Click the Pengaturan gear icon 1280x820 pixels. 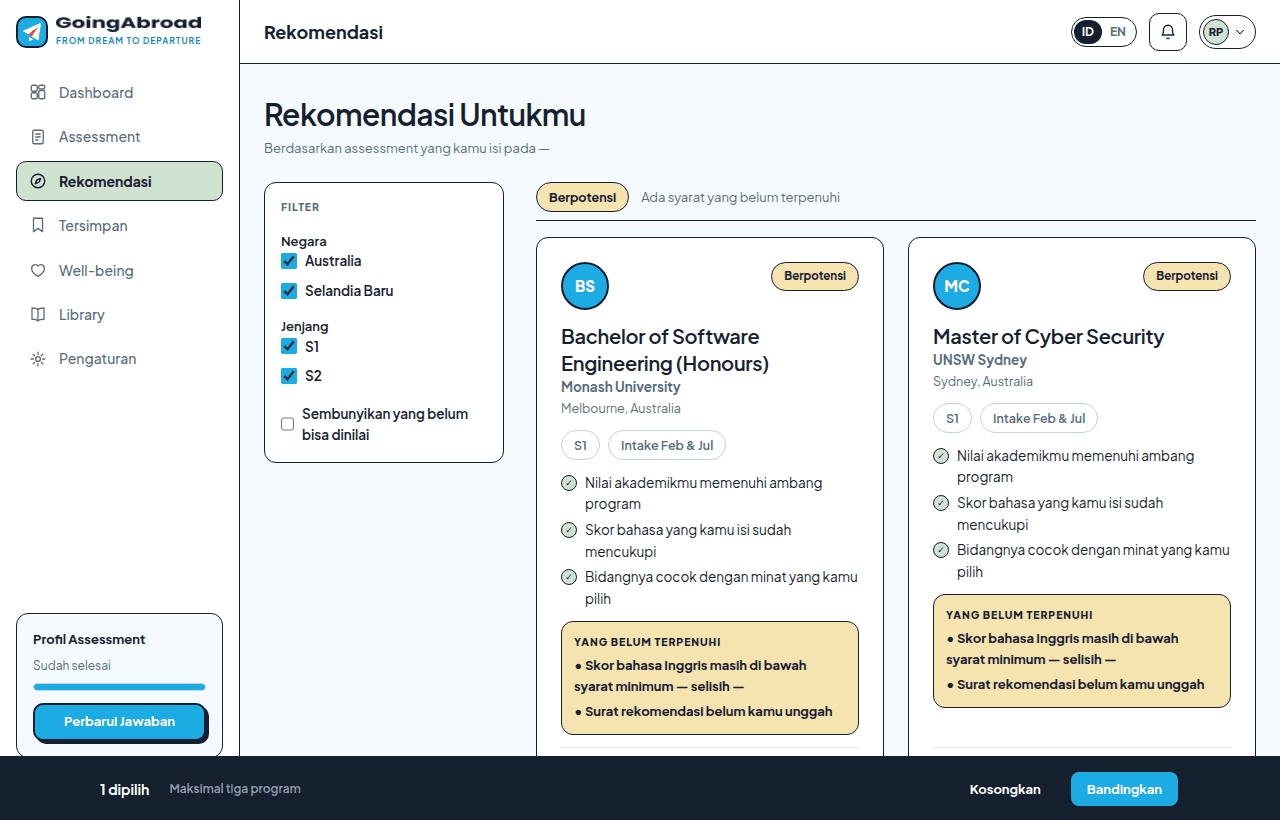[38, 359]
